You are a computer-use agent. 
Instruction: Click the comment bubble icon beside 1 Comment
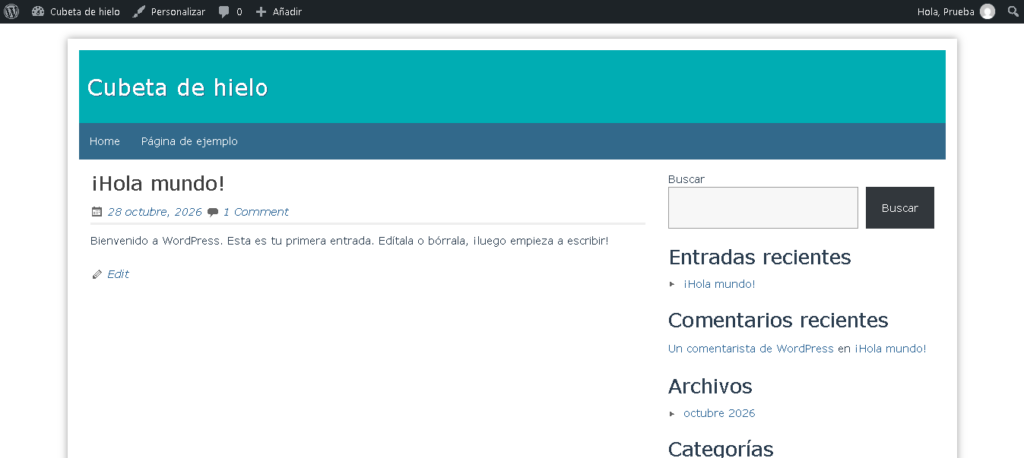(x=213, y=212)
